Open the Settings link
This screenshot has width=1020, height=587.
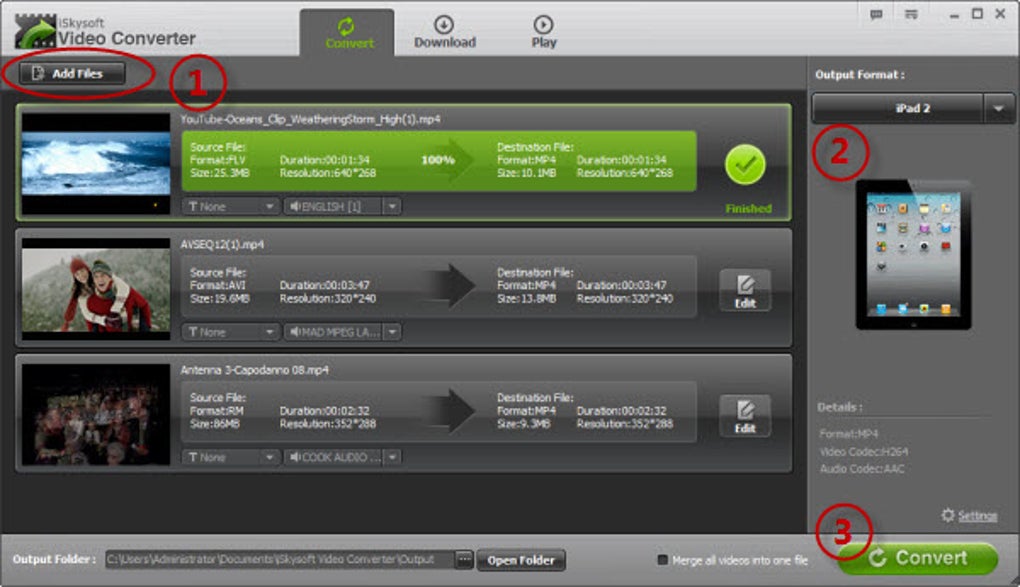coord(977,516)
